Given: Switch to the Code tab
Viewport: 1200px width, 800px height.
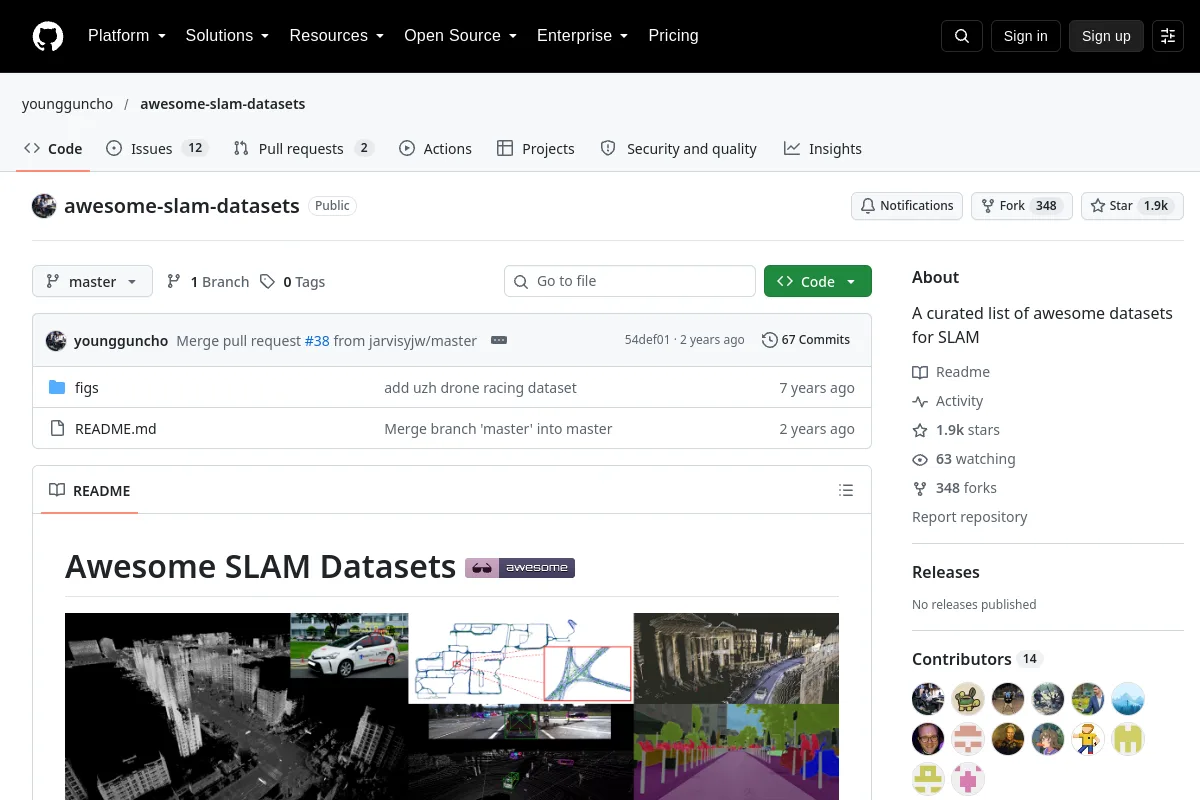Looking at the screenshot, I should click(53, 148).
